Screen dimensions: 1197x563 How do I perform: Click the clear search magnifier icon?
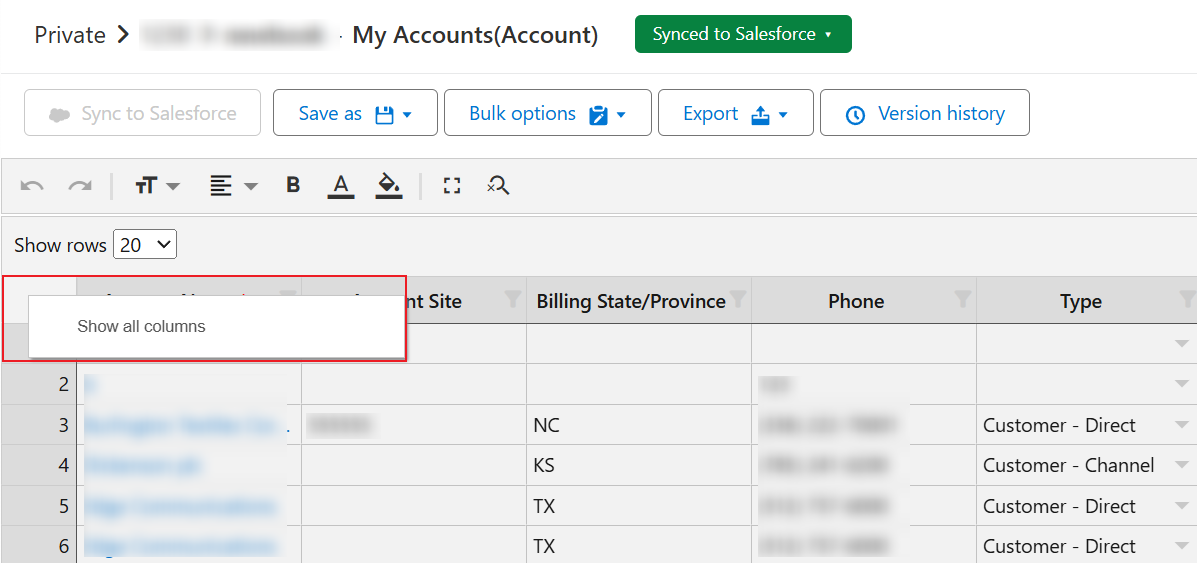498,185
